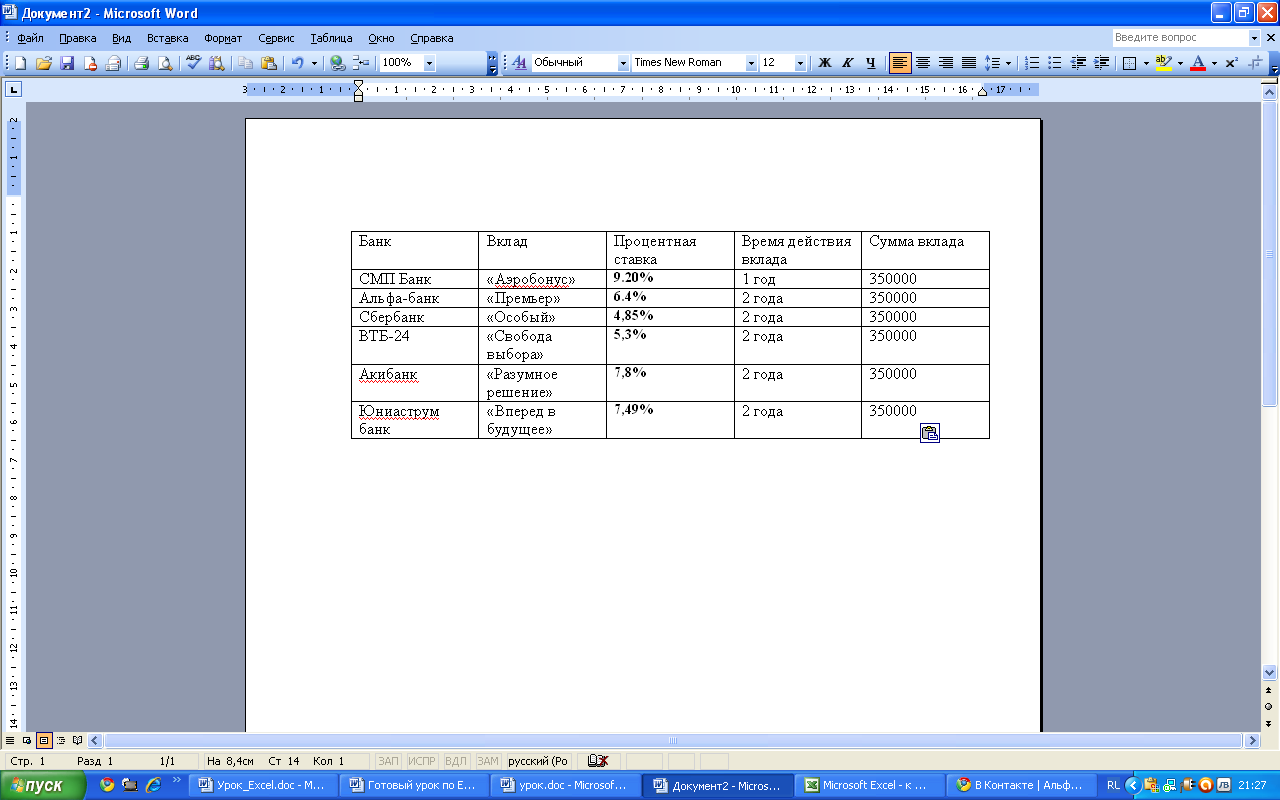This screenshot has height=800, width=1280.
Task: Open the Справка menu
Action: click(x=432, y=38)
